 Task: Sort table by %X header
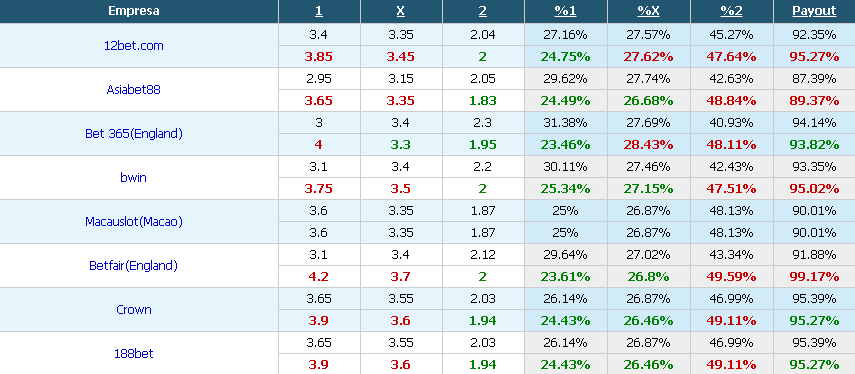pyautogui.click(x=648, y=11)
